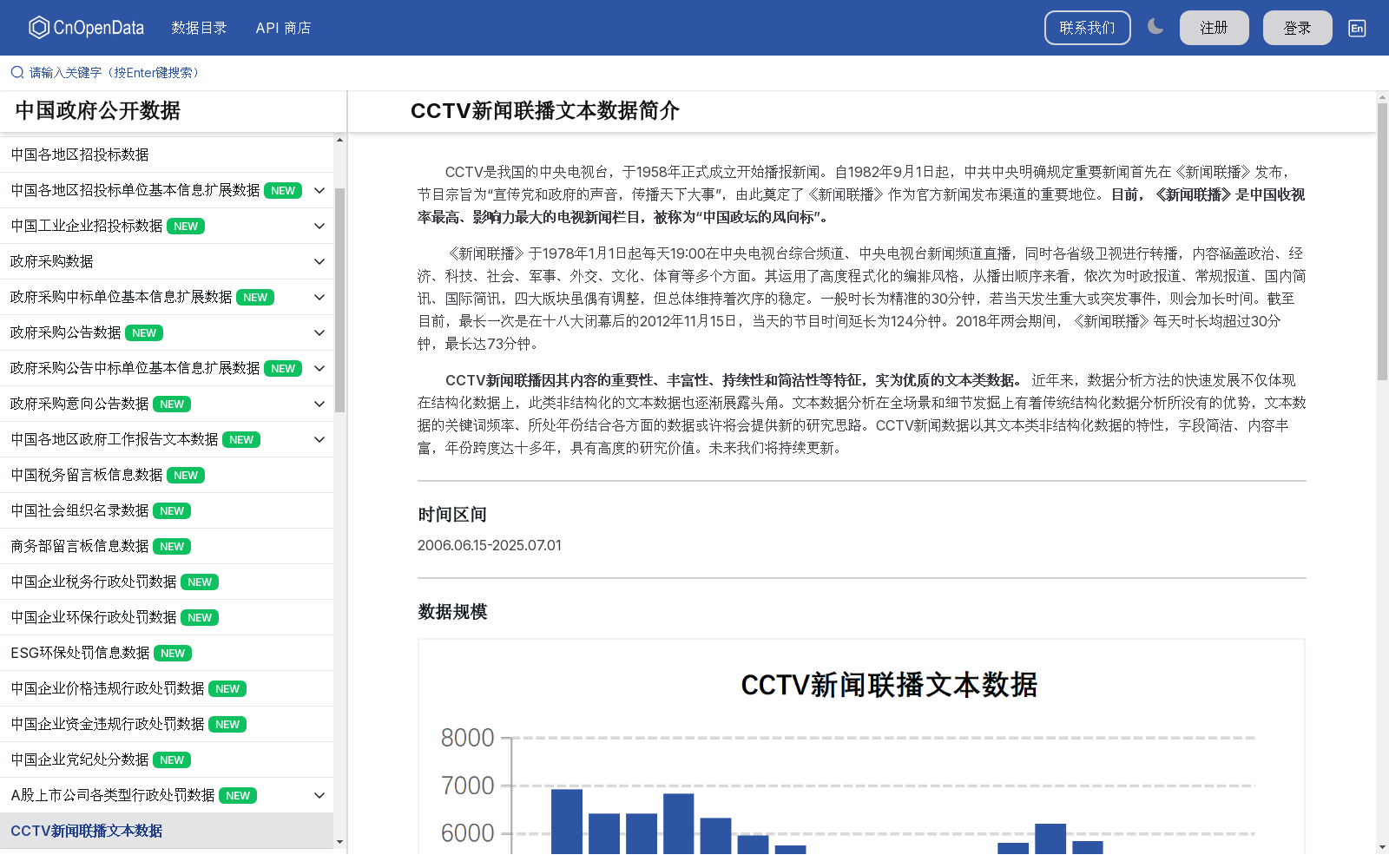Expand 政府采购中标单位基本信息扩展数据 chevron
Viewport: 1389px width, 868px height.
coord(319,297)
